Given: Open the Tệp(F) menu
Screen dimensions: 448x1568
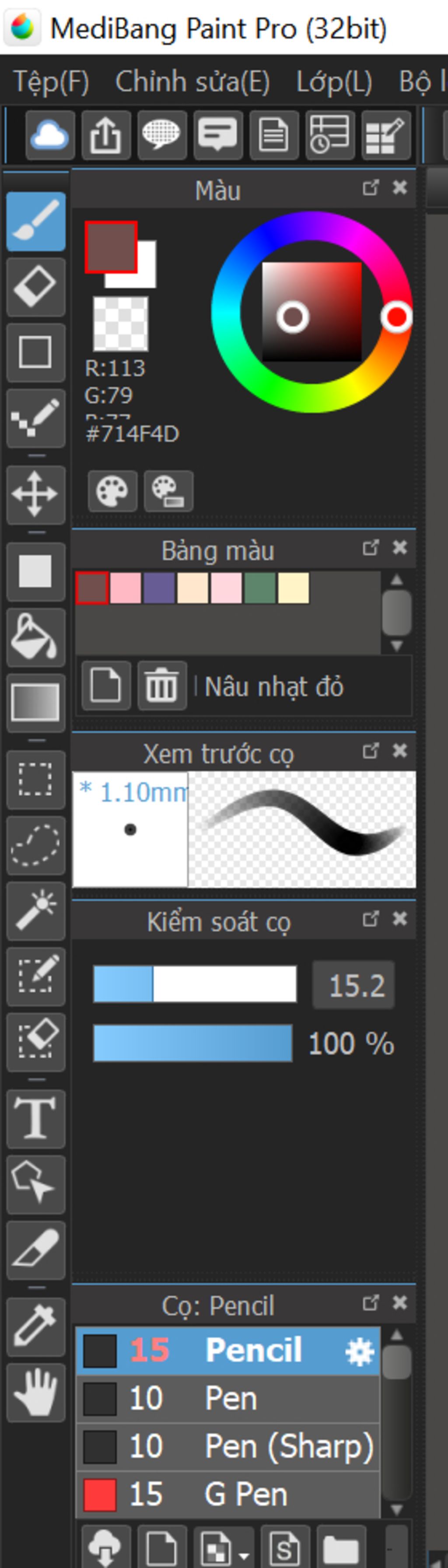Looking at the screenshot, I should tap(51, 81).
